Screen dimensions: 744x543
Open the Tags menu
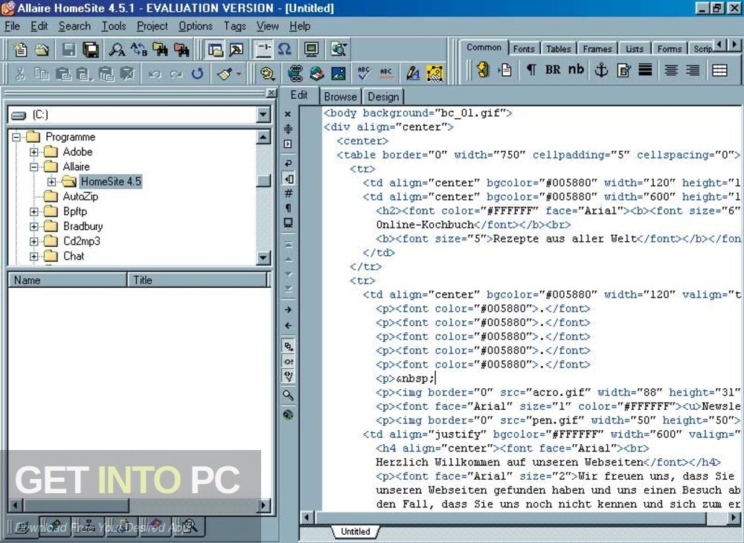pos(235,26)
